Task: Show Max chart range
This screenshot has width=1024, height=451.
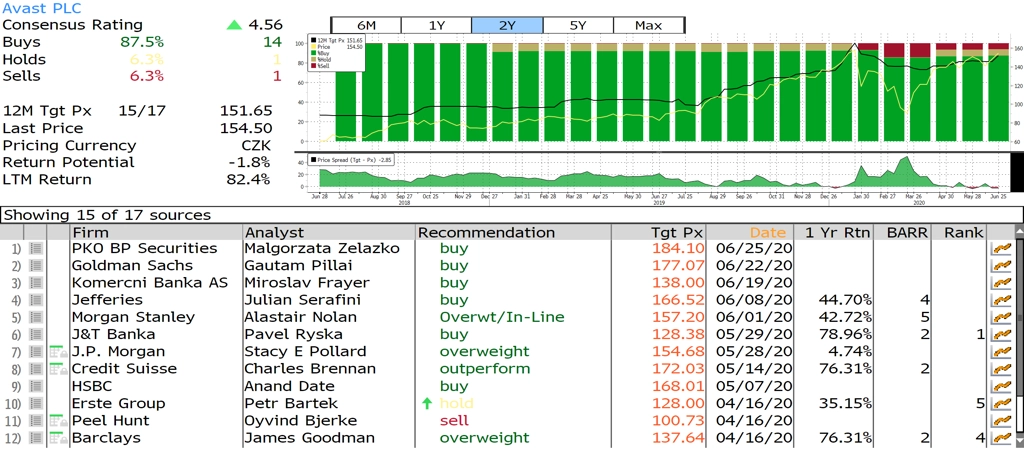Action: pyautogui.click(x=648, y=25)
